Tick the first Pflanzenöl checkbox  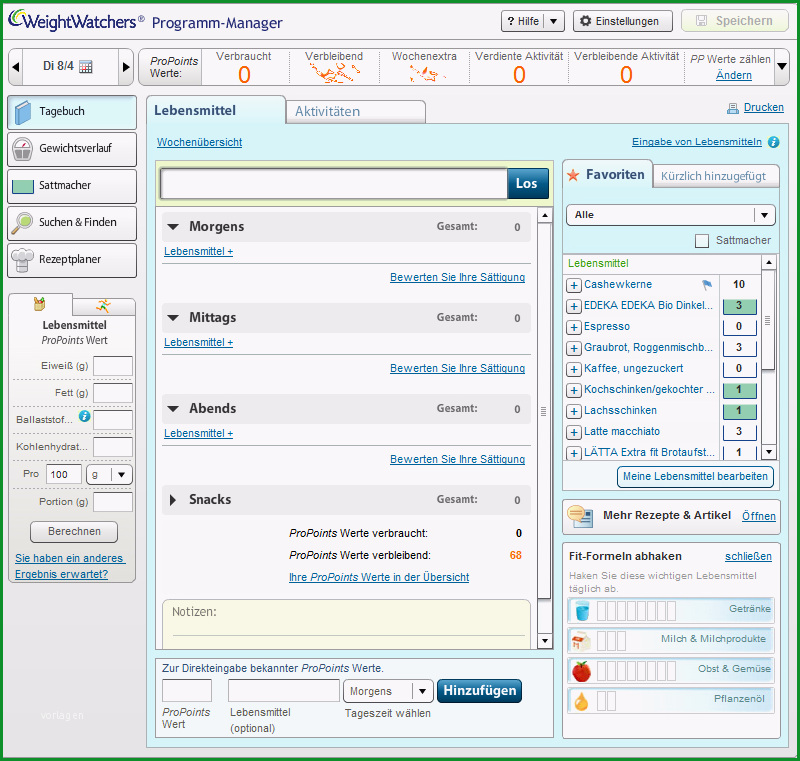tap(602, 701)
